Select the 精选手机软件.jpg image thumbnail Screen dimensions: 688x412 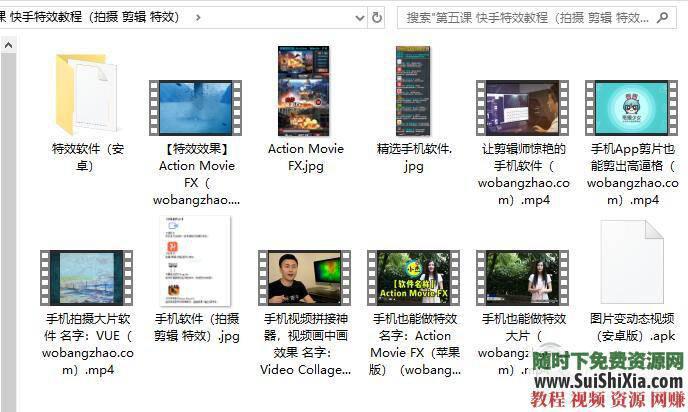413,91
